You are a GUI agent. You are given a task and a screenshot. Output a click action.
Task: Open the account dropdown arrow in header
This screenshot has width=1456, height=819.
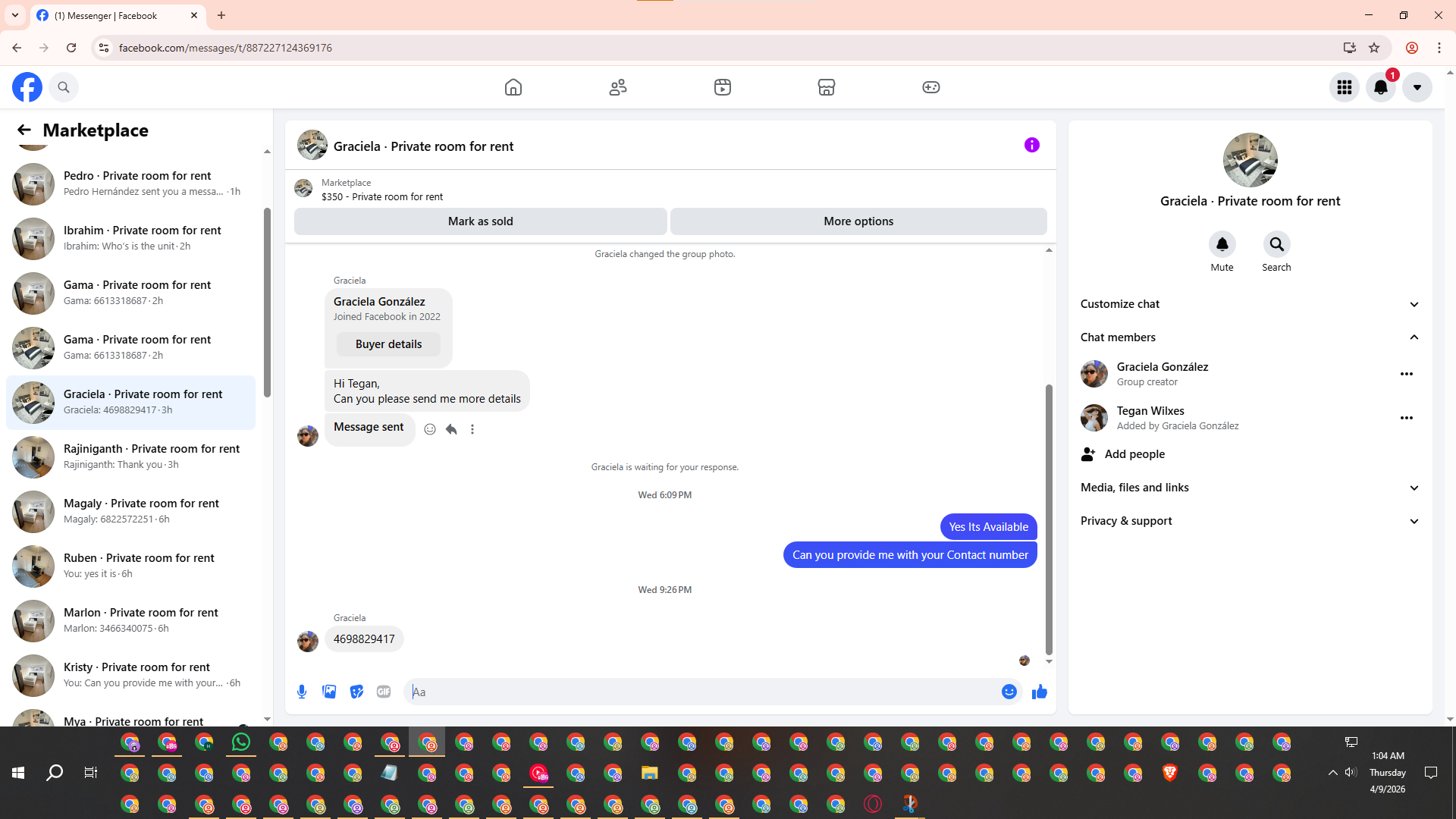point(1417,87)
